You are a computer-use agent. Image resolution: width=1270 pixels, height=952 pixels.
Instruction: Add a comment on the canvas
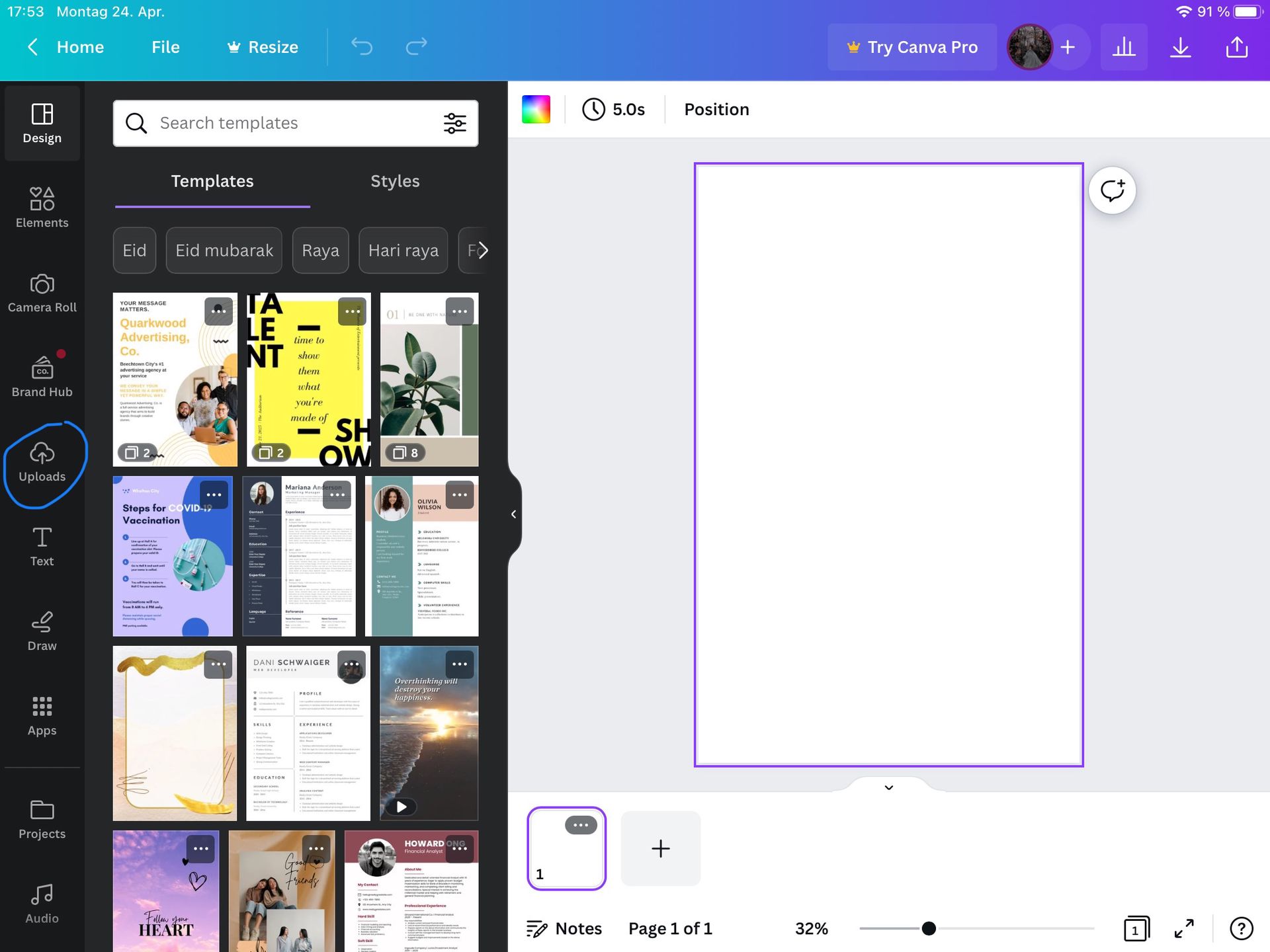click(1112, 190)
